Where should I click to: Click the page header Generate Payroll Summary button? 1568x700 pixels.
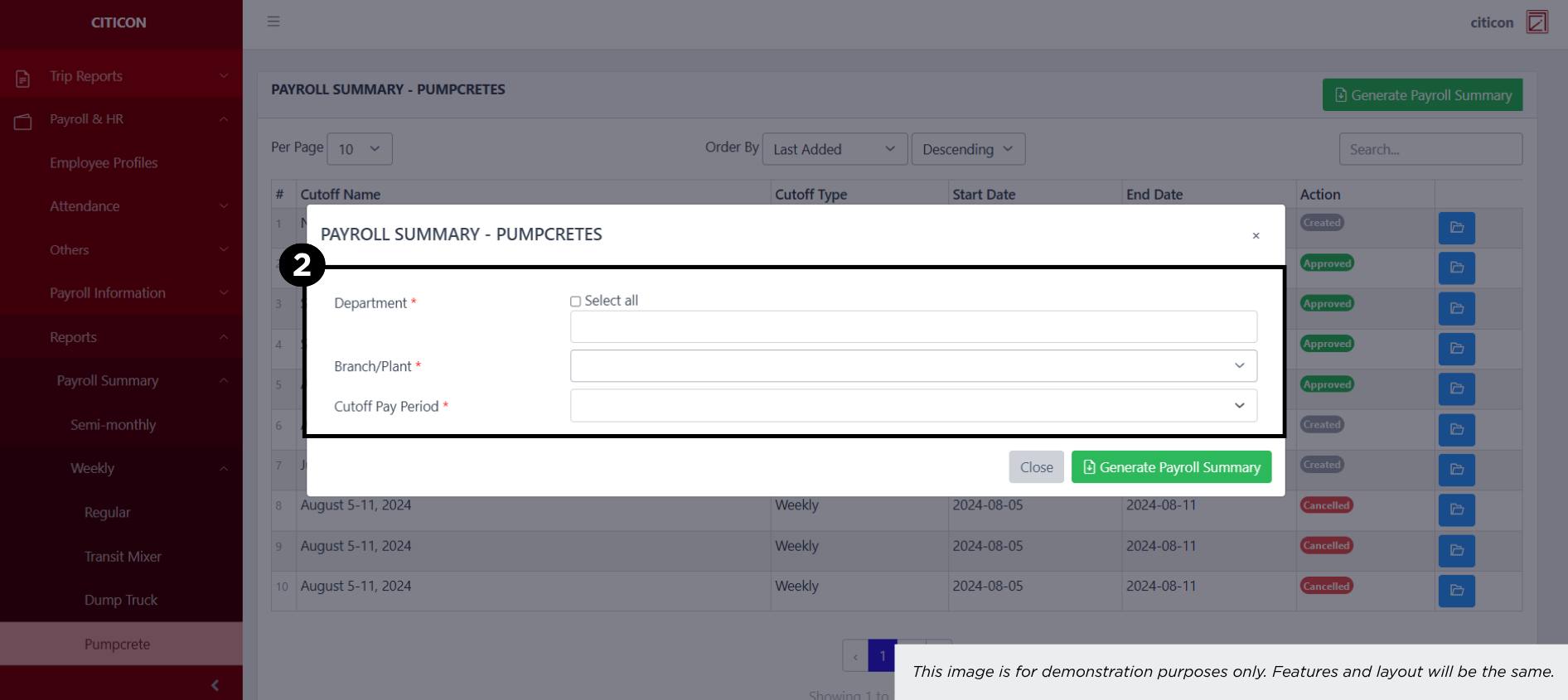(1422, 95)
